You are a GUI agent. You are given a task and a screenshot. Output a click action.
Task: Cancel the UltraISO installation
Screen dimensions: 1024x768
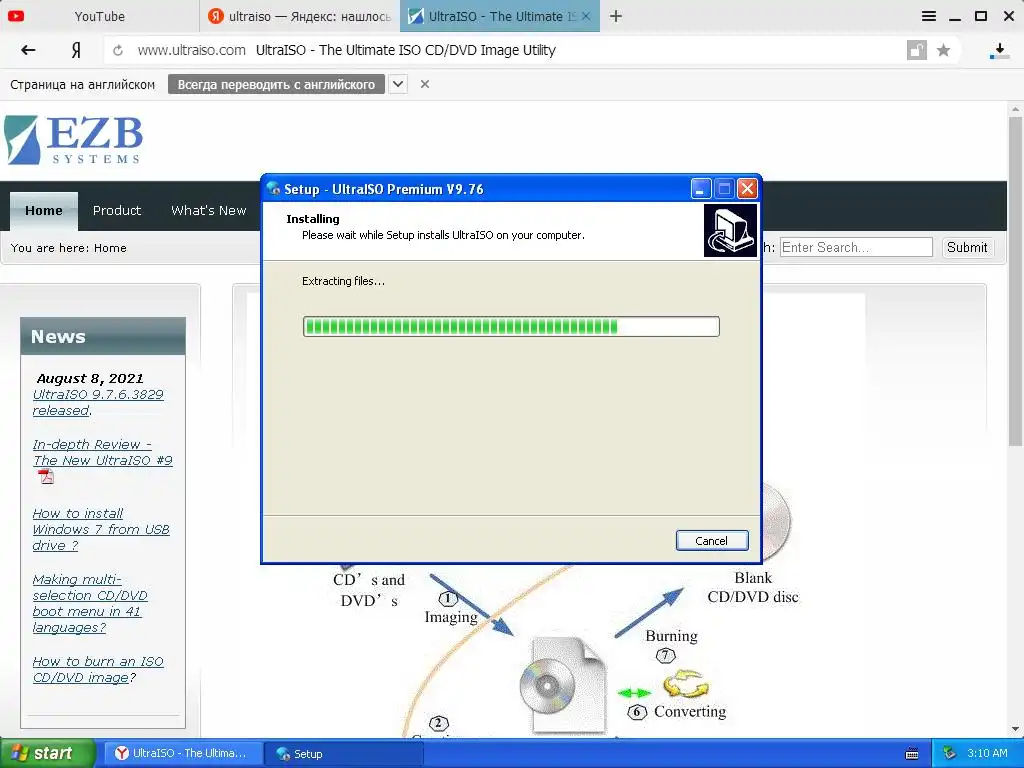711,541
